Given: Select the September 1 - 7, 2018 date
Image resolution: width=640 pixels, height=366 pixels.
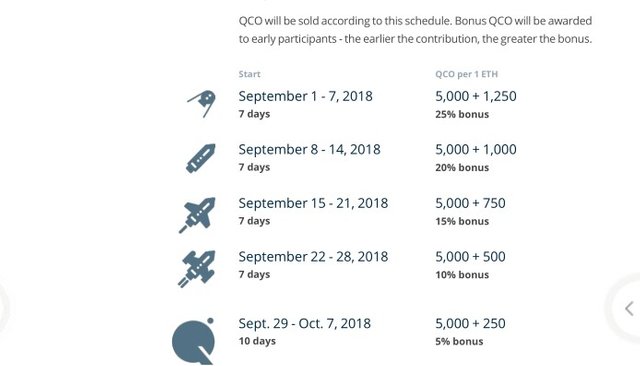Looking at the screenshot, I should [x=305, y=96].
